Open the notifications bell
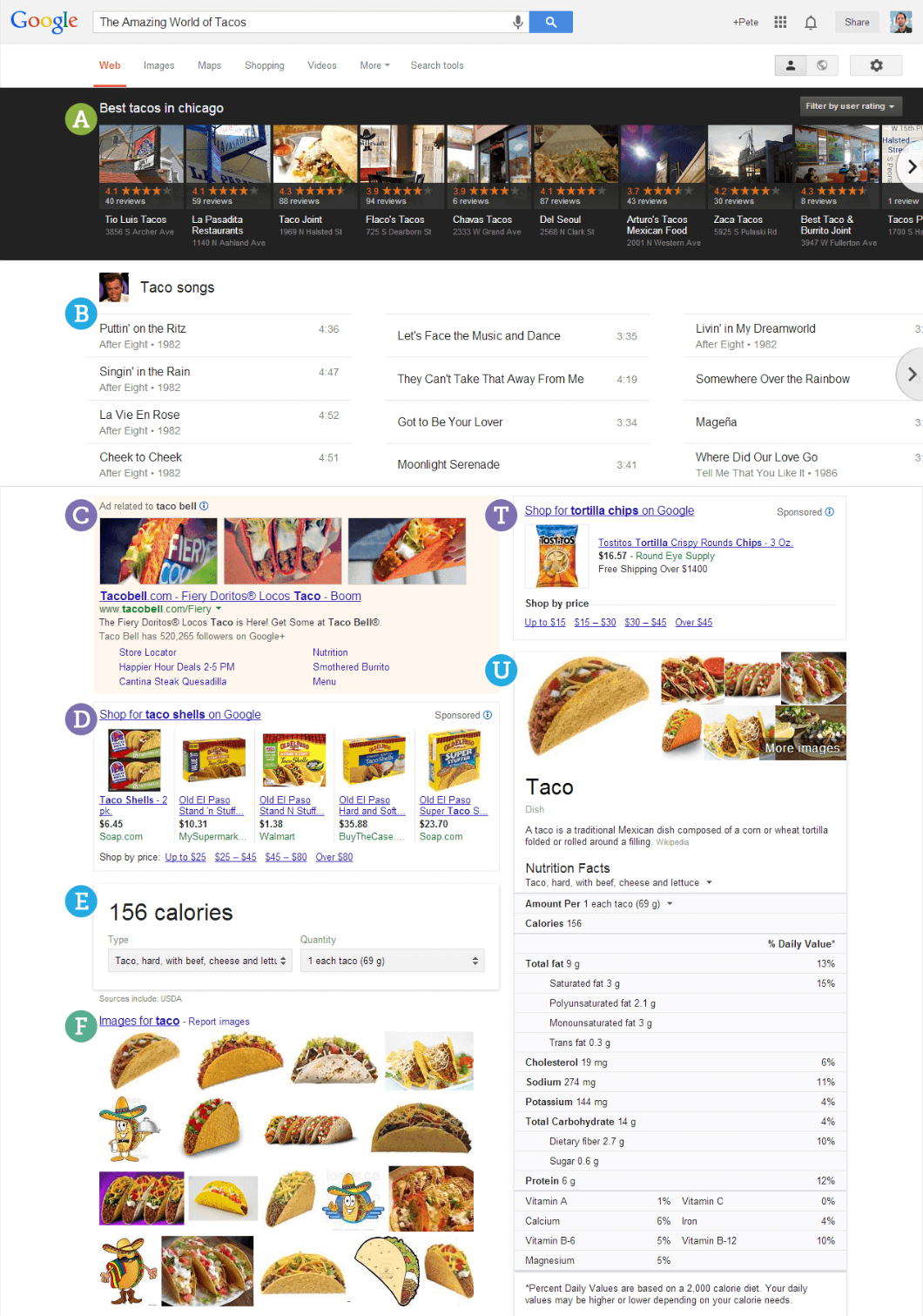The image size is (923, 1316). [811, 22]
